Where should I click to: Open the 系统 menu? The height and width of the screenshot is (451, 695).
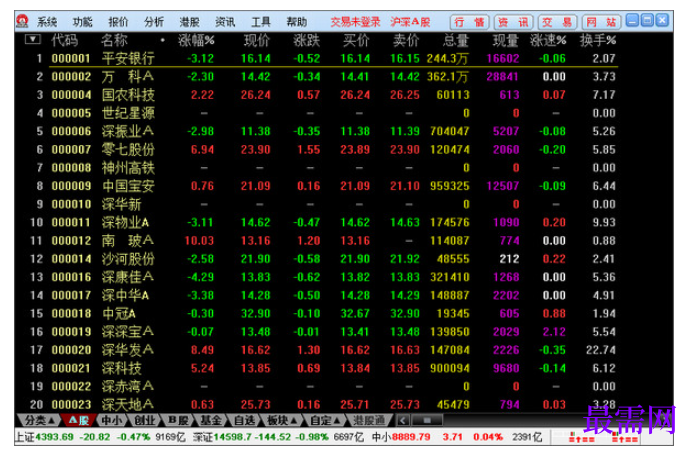pyautogui.click(x=47, y=22)
